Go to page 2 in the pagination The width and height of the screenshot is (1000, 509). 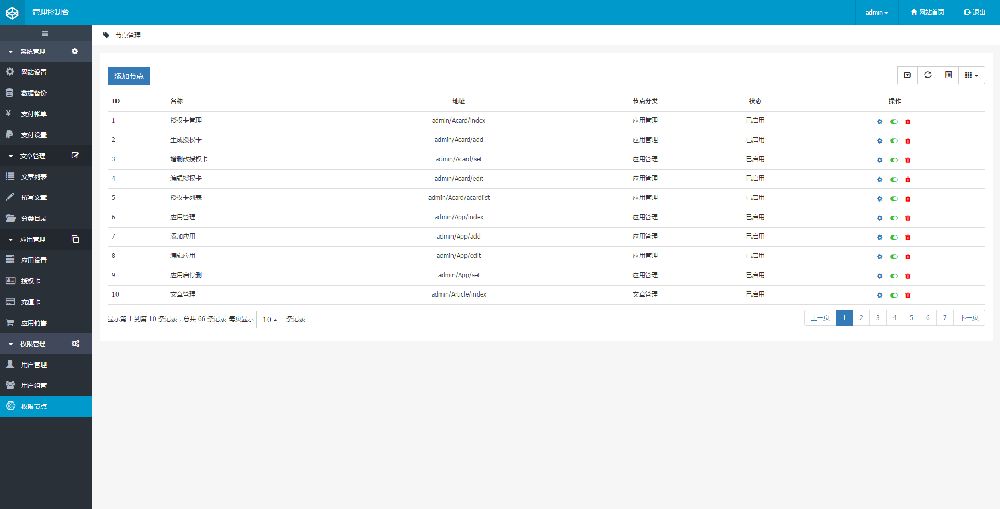pyautogui.click(x=861, y=318)
